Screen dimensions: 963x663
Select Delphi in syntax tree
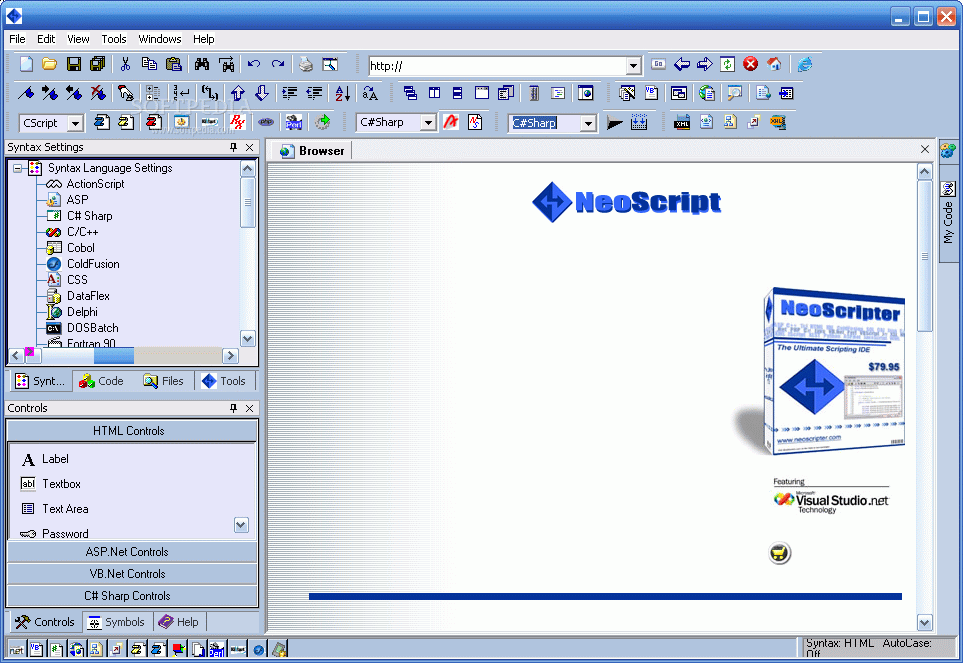82,311
